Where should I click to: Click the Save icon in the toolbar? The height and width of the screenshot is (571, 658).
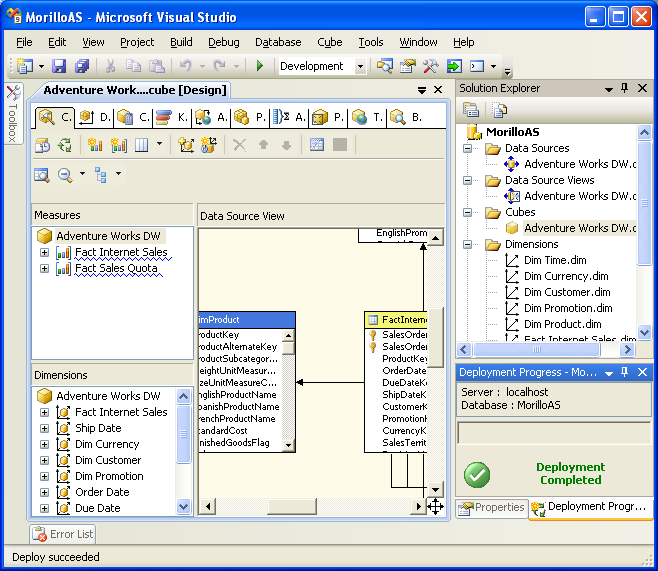click(x=59, y=66)
